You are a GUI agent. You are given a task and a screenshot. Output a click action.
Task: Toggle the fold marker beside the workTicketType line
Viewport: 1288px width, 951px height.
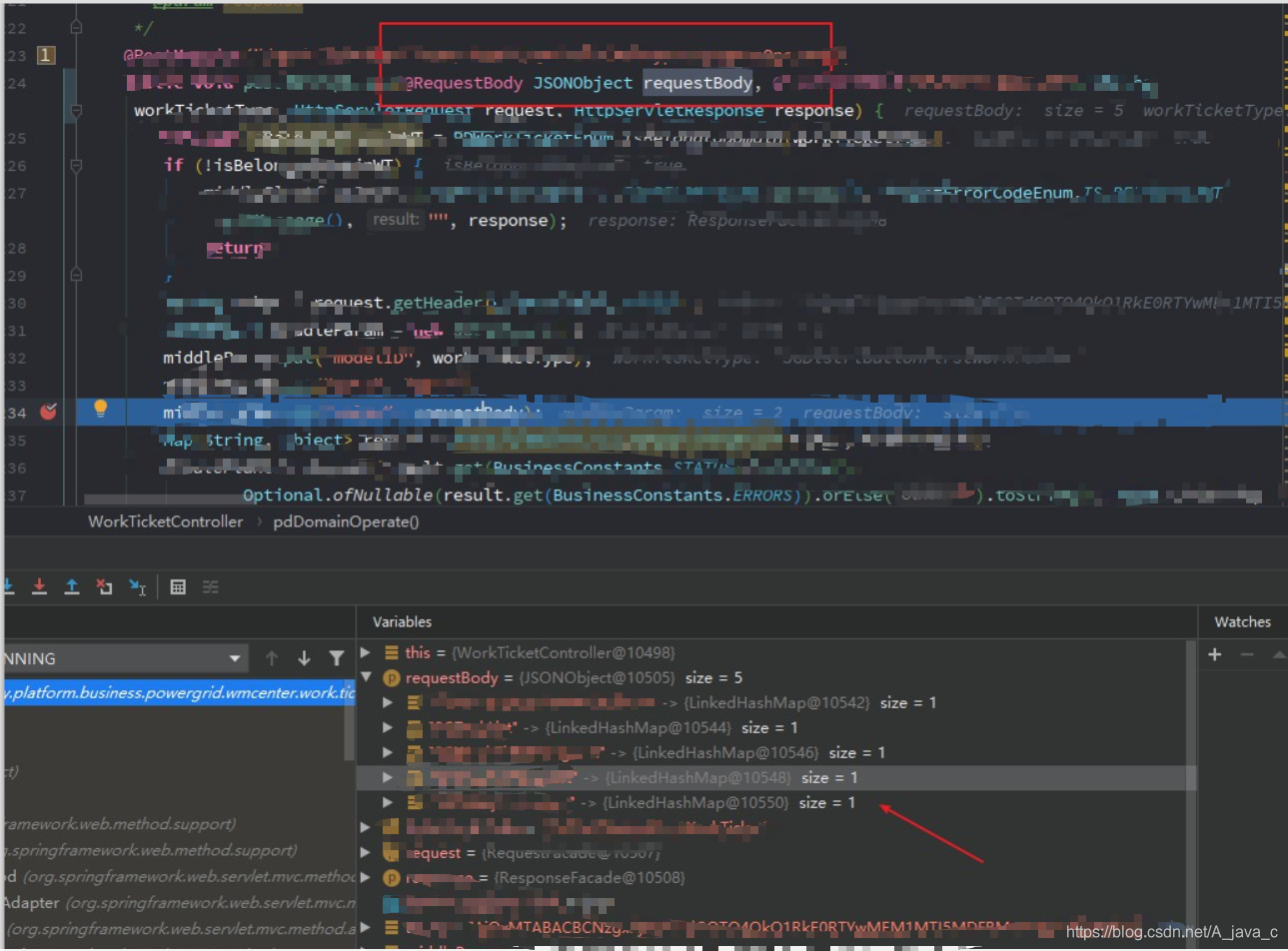[76, 112]
